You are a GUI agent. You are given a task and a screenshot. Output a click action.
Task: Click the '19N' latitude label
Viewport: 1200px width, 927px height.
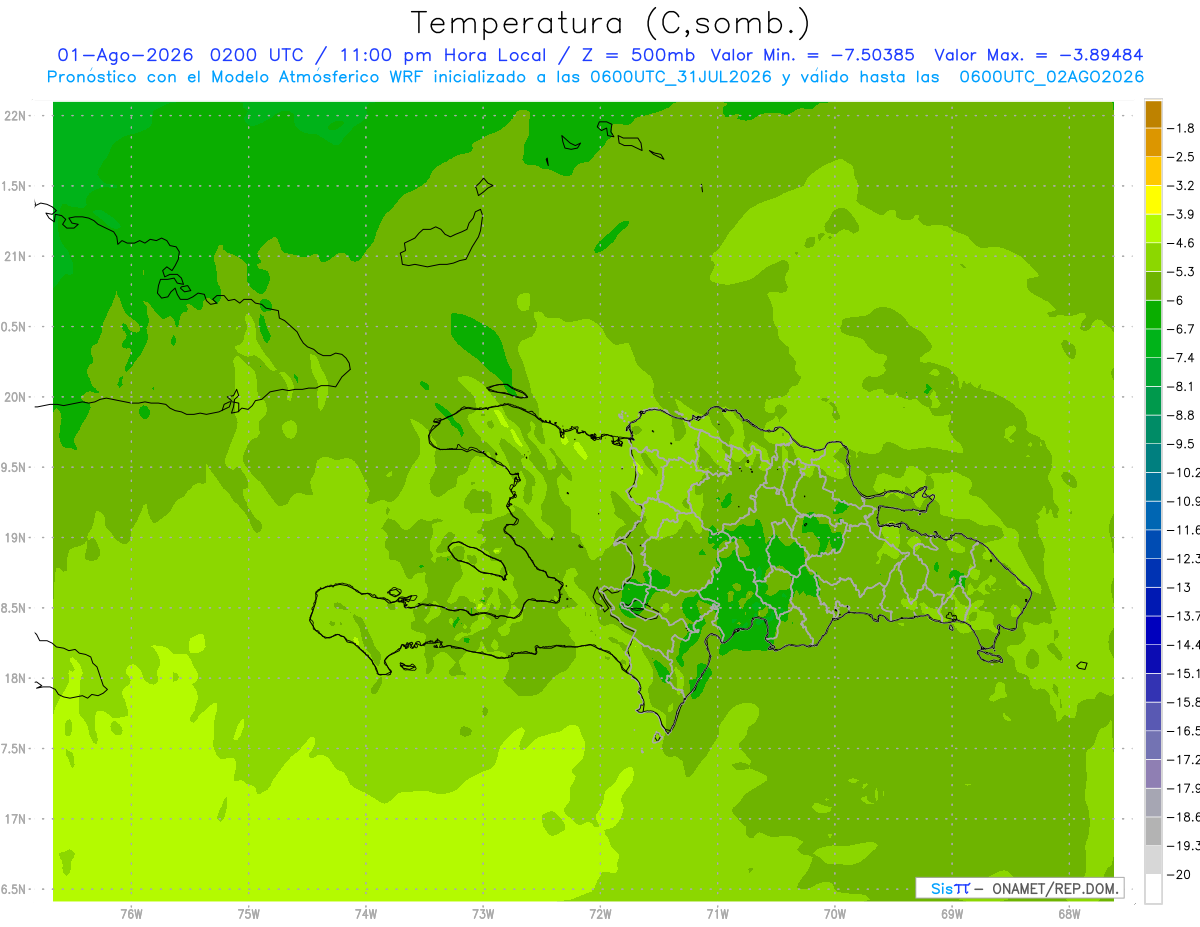[17, 538]
